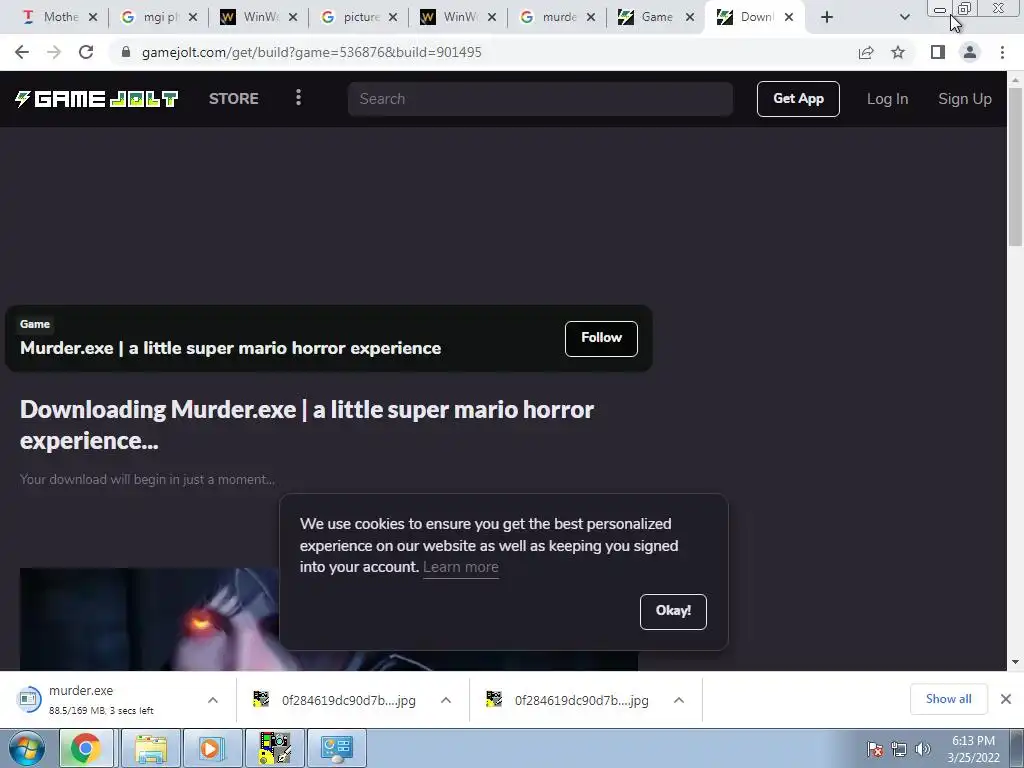Click the Get App button
1024x768 pixels.
pyautogui.click(x=798, y=99)
